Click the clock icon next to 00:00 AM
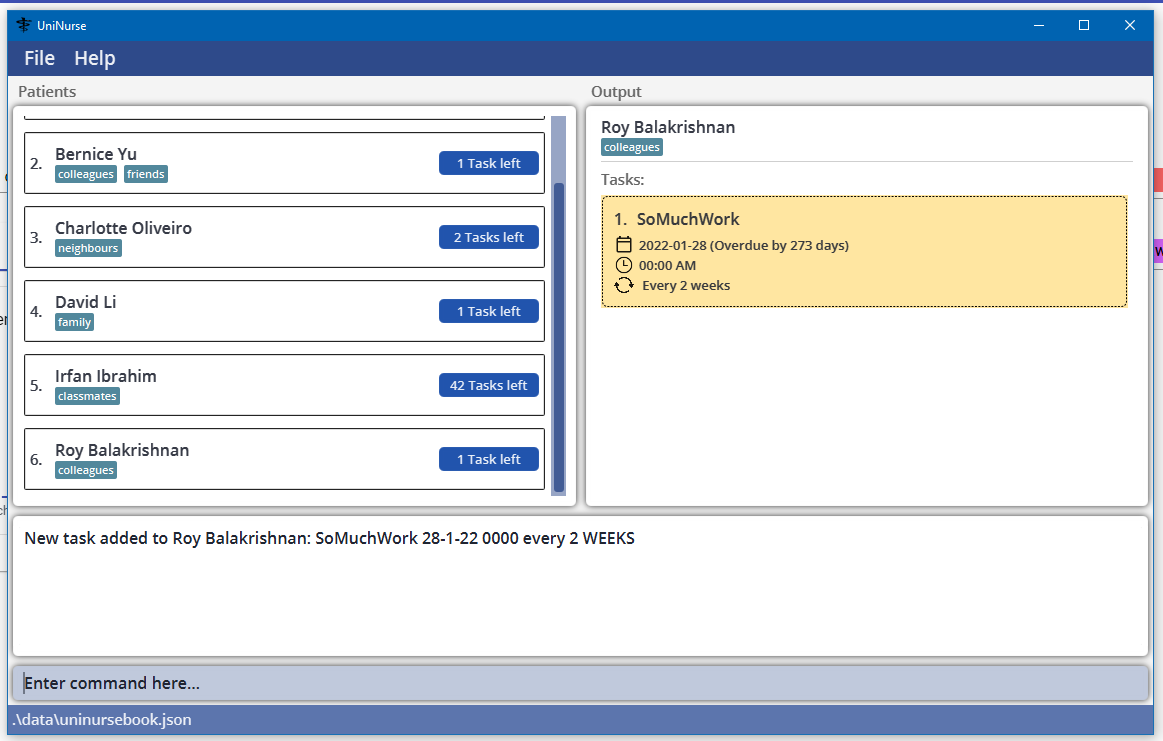 click(623, 265)
